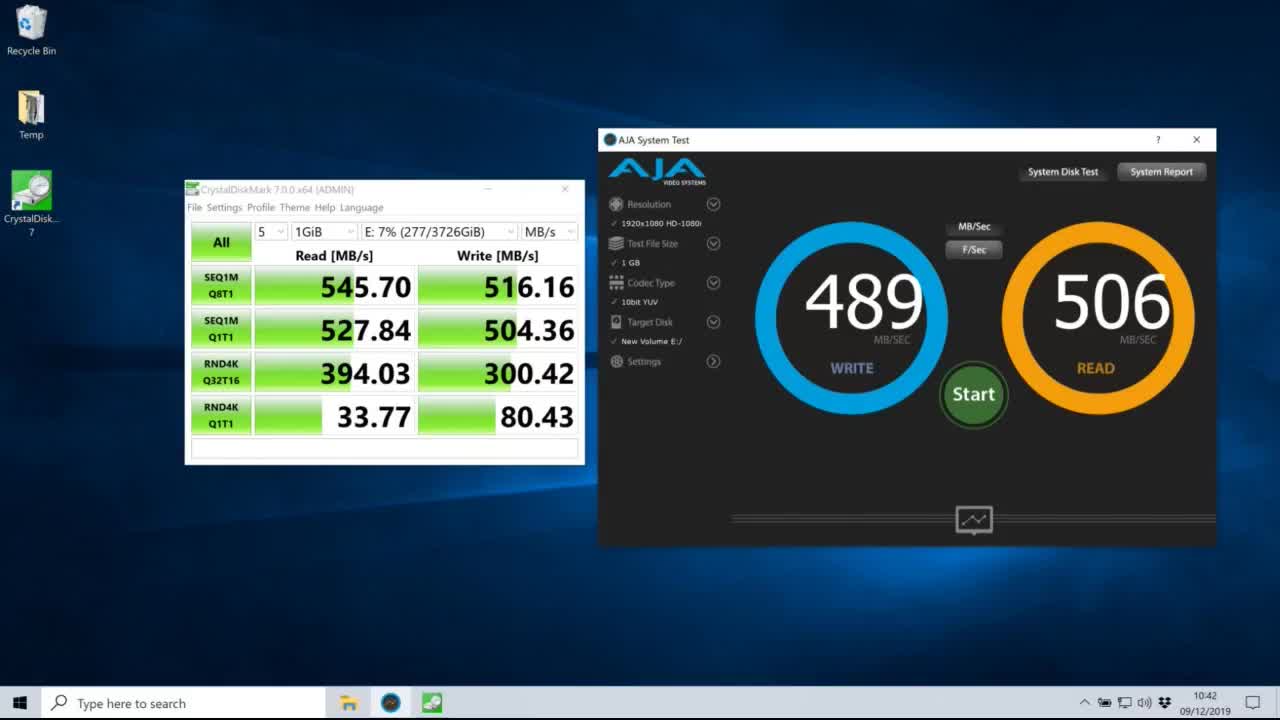Open the Language menu in CrystalDiskMark
This screenshot has height=720, width=1280.
tap(361, 207)
